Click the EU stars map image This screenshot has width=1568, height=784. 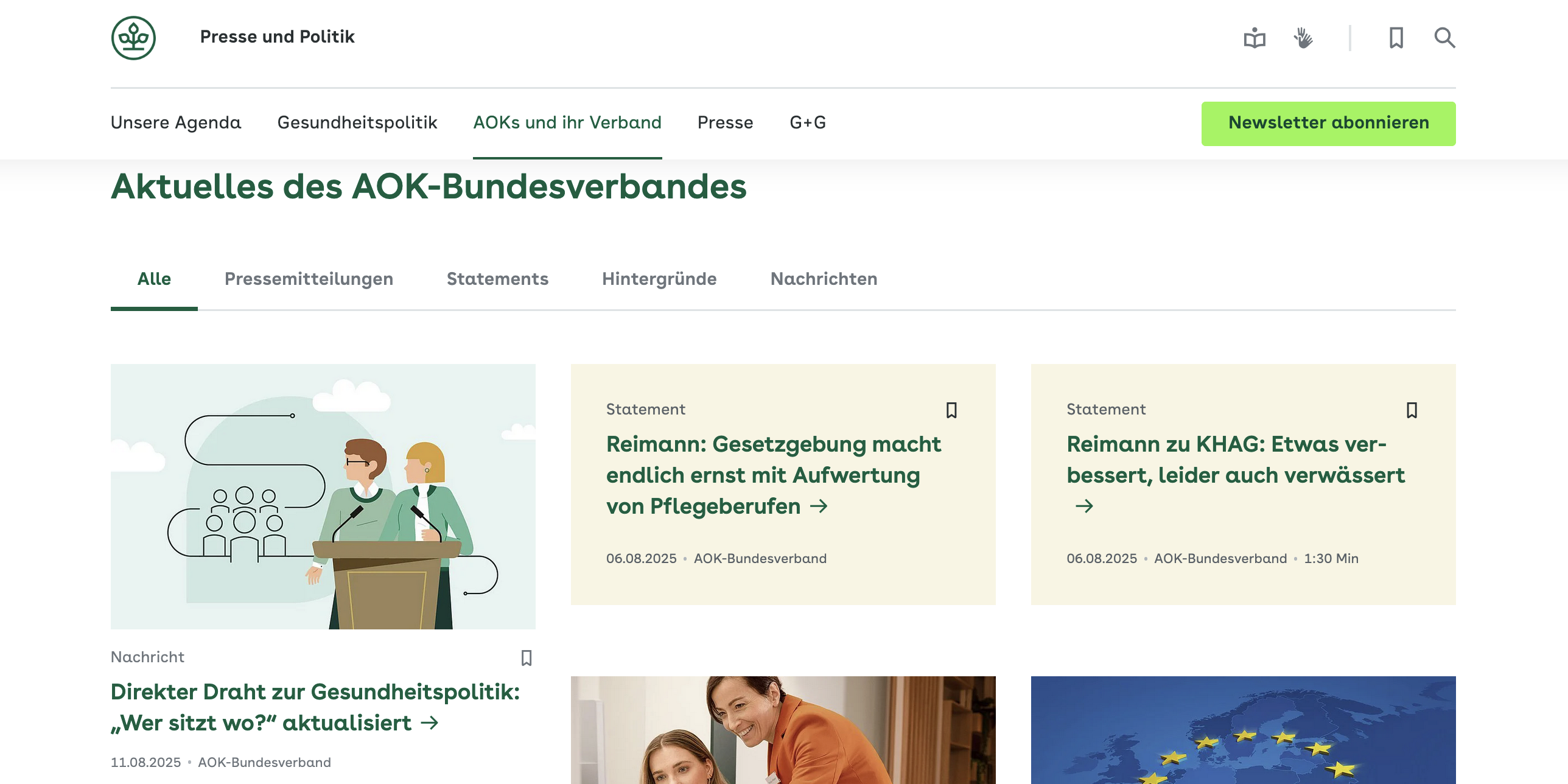click(x=1243, y=730)
